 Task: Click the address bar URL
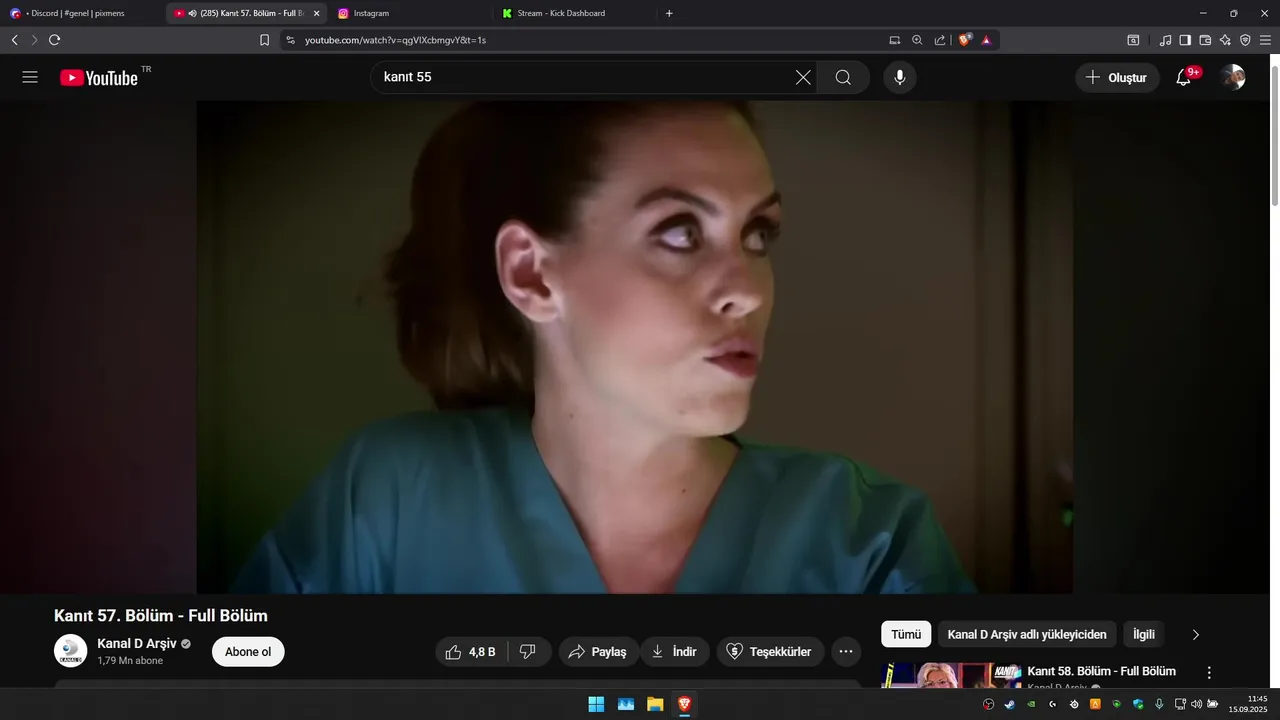point(395,40)
